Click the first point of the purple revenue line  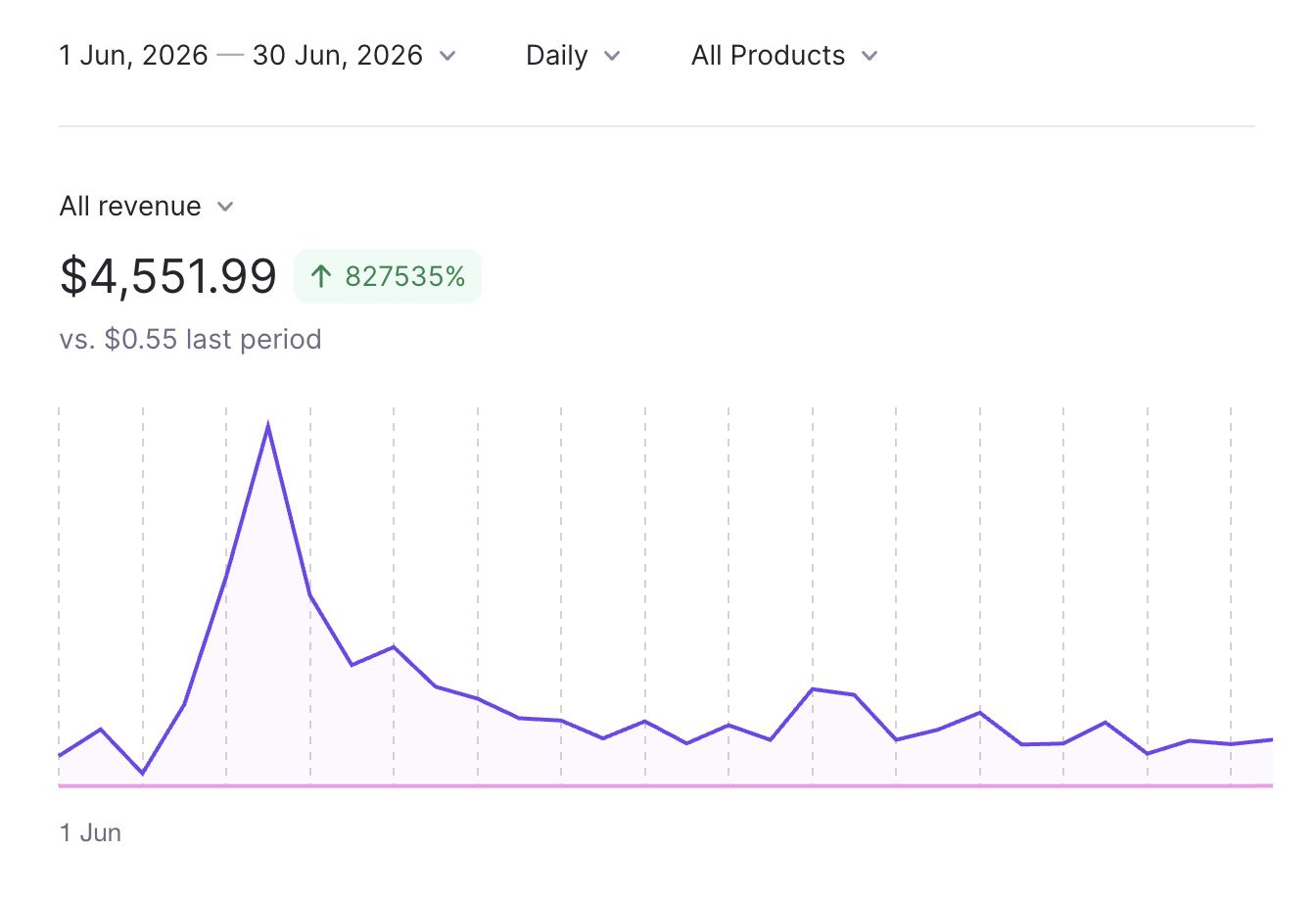click(x=60, y=756)
